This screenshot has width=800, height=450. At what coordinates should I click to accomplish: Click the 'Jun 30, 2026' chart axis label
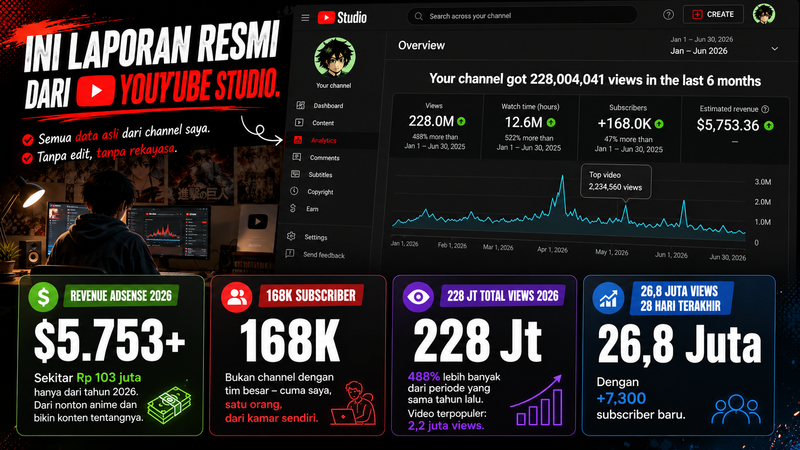click(728, 257)
